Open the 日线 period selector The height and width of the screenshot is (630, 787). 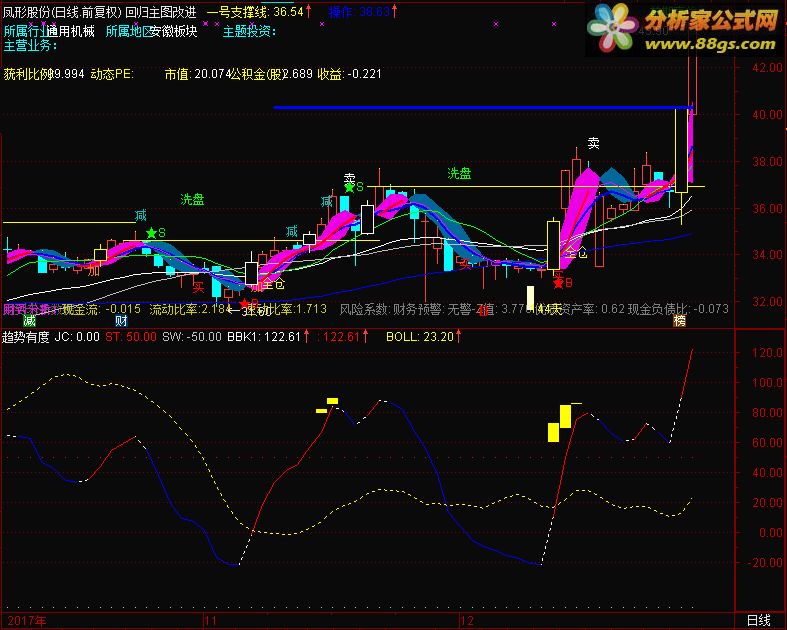(758, 620)
